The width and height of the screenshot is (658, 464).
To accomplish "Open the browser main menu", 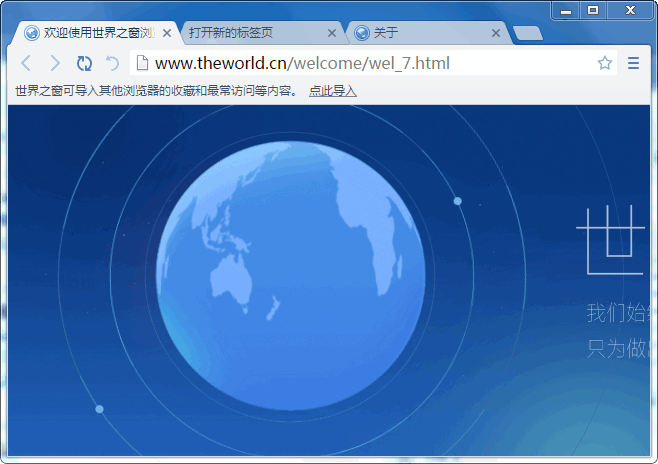I will (633, 63).
